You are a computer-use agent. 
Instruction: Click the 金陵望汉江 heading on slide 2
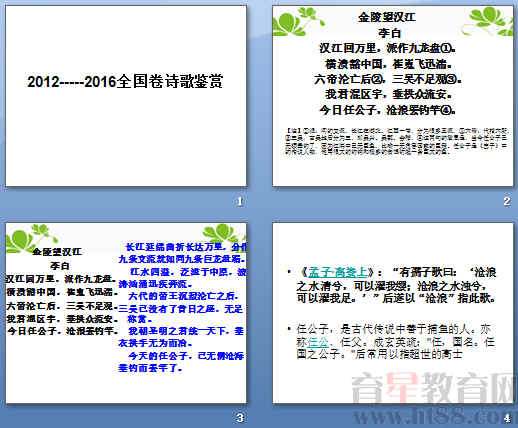click(x=387, y=17)
